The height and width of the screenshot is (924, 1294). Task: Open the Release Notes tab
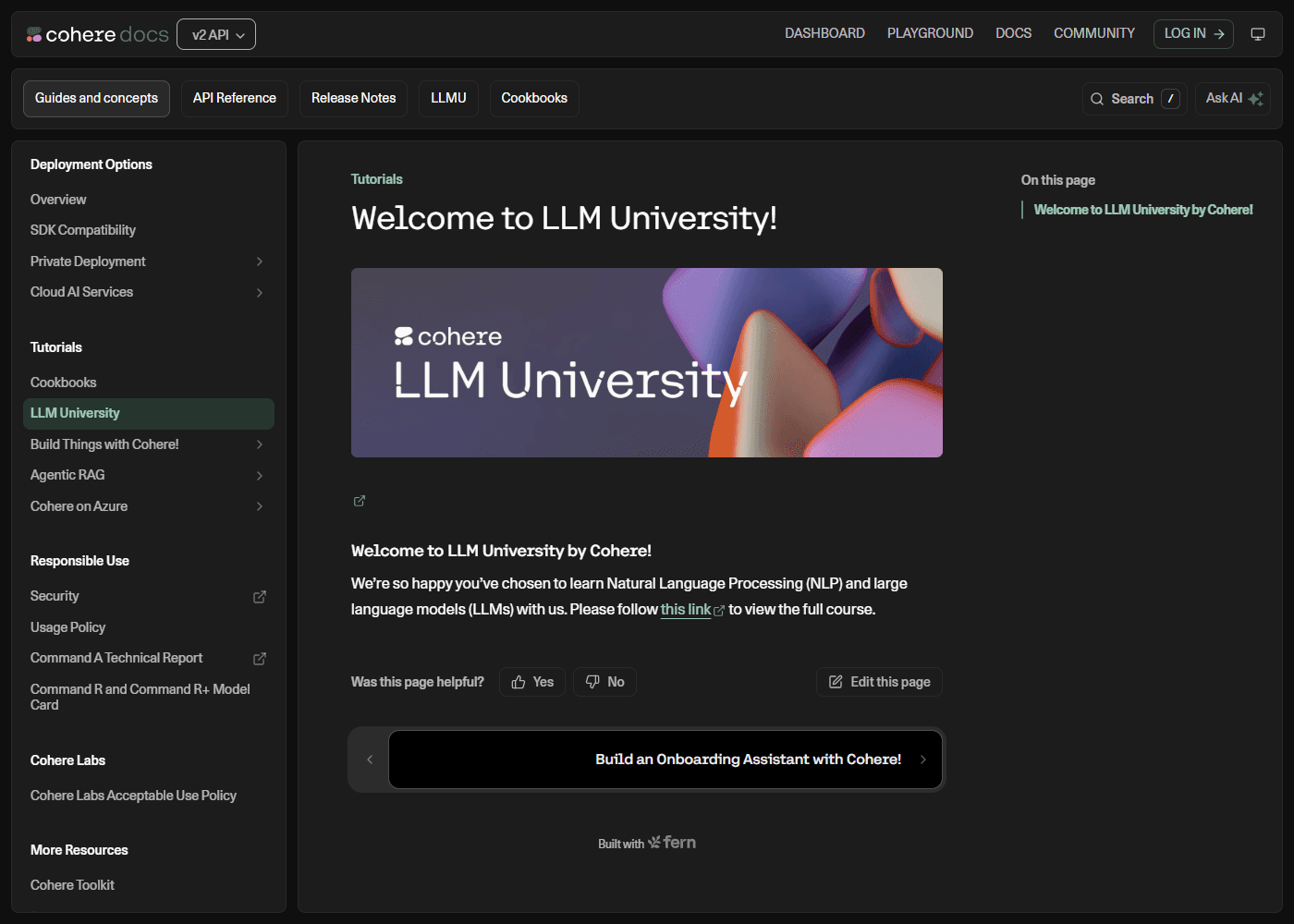click(353, 98)
